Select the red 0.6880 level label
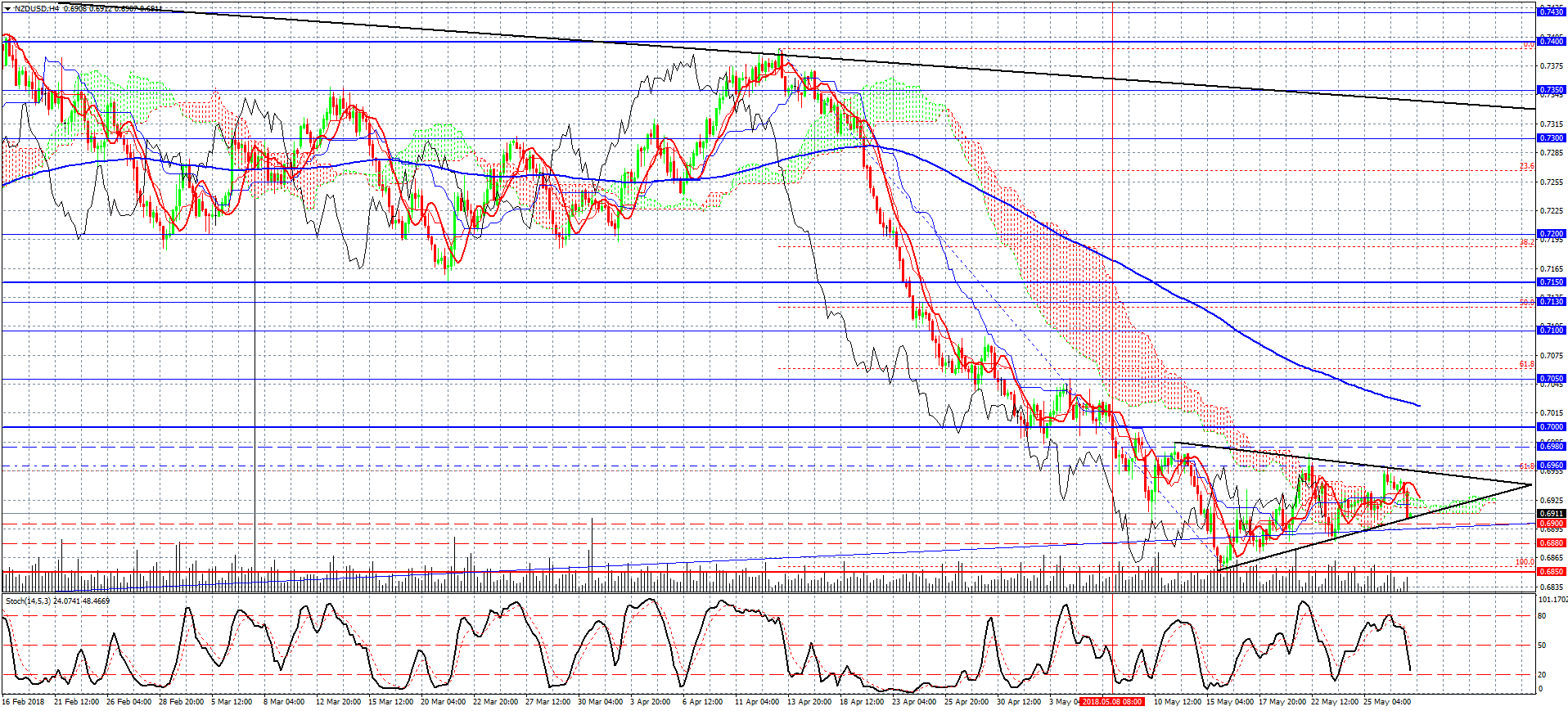Viewport: 1568px width, 711px height. tap(1552, 543)
